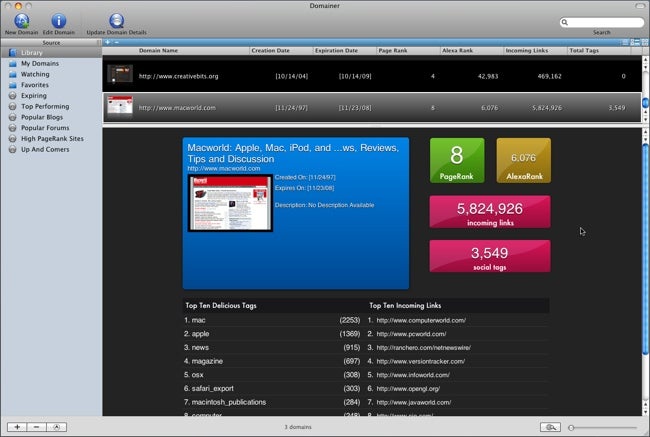Click the minus icon in the blue bar

pos(116,42)
